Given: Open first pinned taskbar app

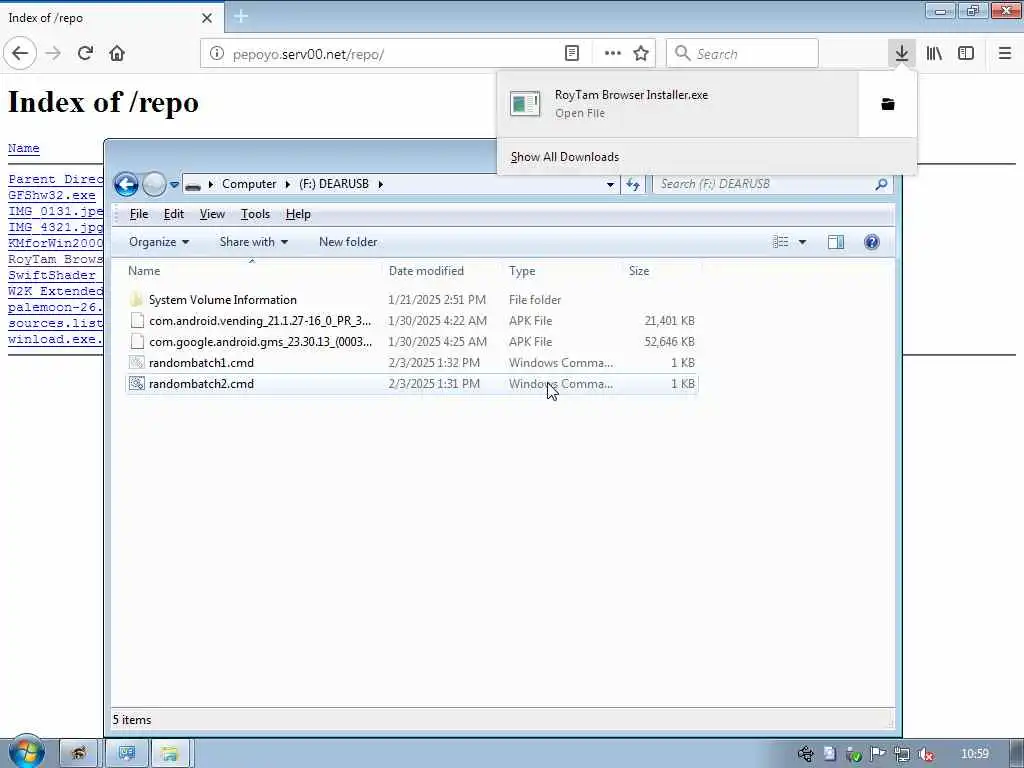Looking at the screenshot, I should pyautogui.click(x=78, y=754).
